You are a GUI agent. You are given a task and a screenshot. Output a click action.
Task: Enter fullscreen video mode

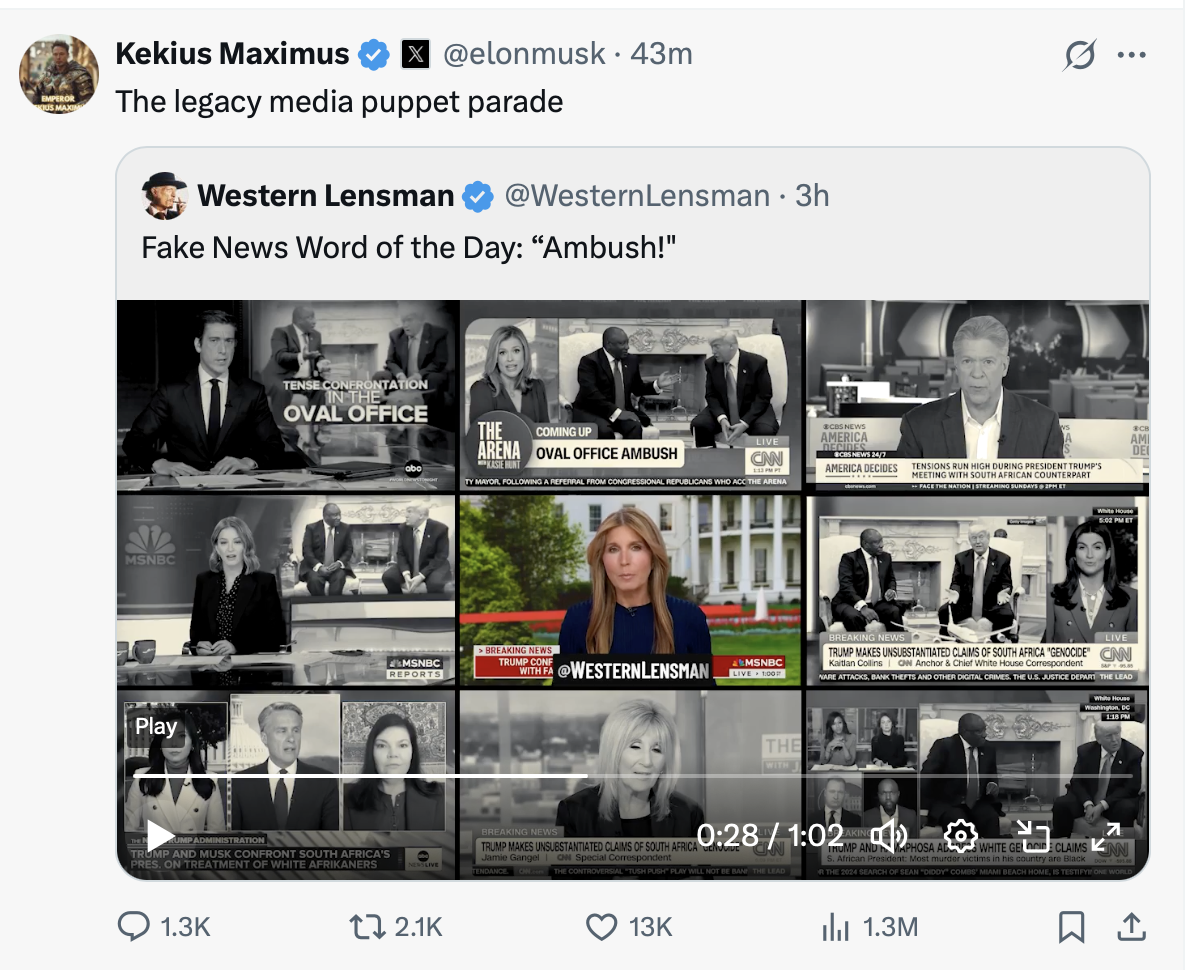1105,836
